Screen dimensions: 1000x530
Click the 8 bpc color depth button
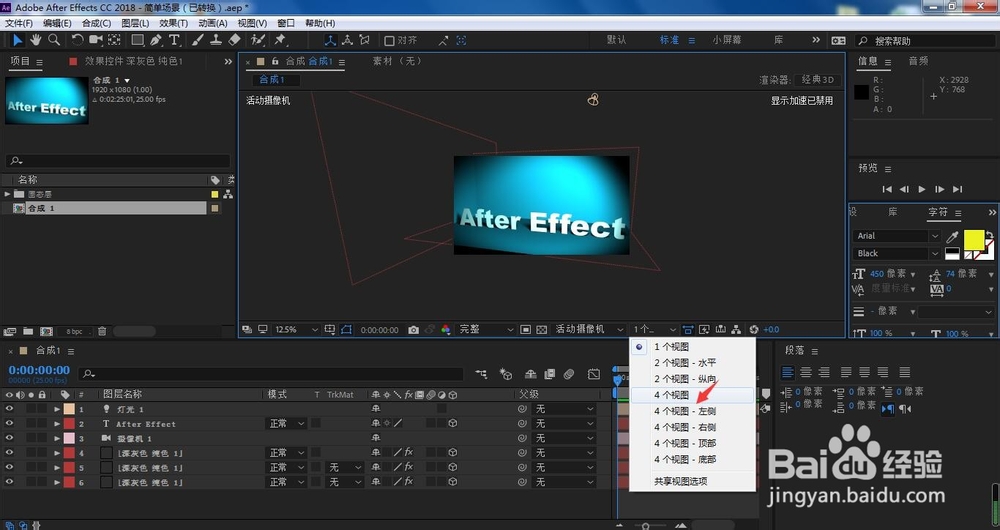click(75, 332)
